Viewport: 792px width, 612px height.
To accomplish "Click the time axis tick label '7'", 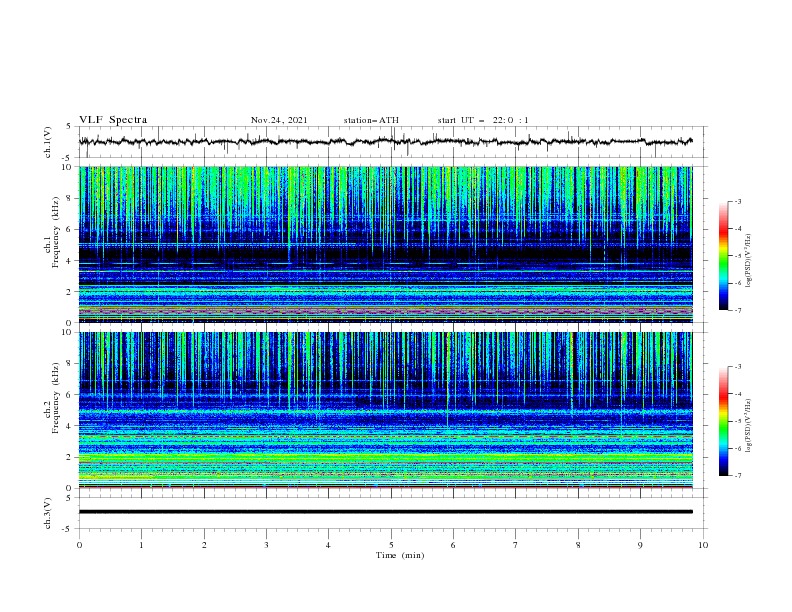I will coord(516,545).
